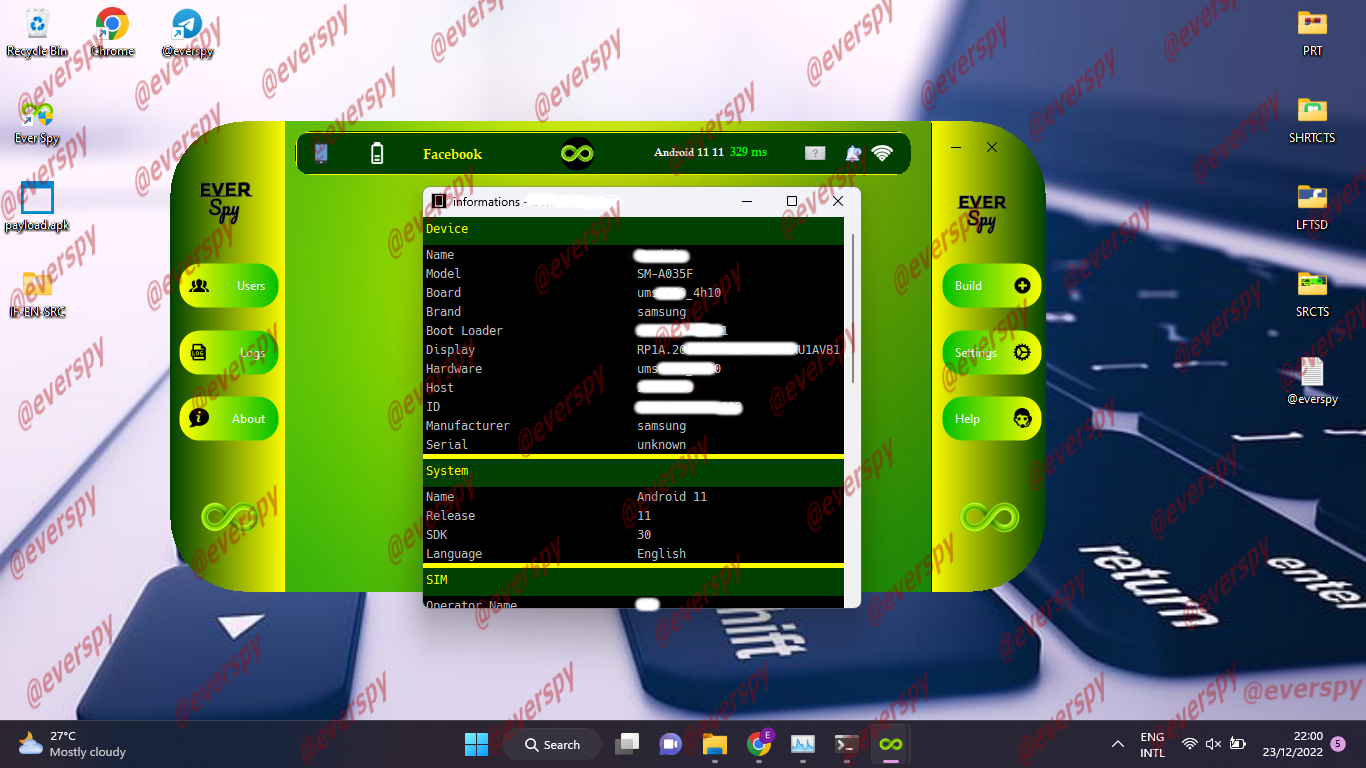Click the Help smiley icon
The width and height of the screenshot is (1366, 768).
click(x=1023, y=418)
